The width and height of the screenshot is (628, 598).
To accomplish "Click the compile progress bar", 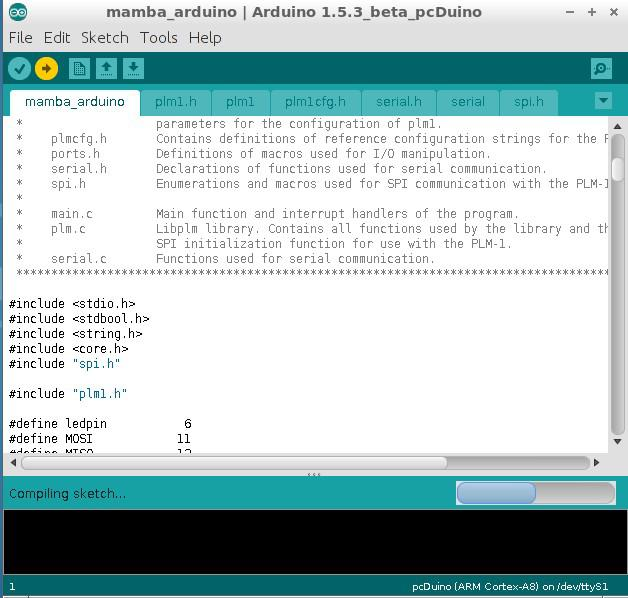I will [535, 493].
